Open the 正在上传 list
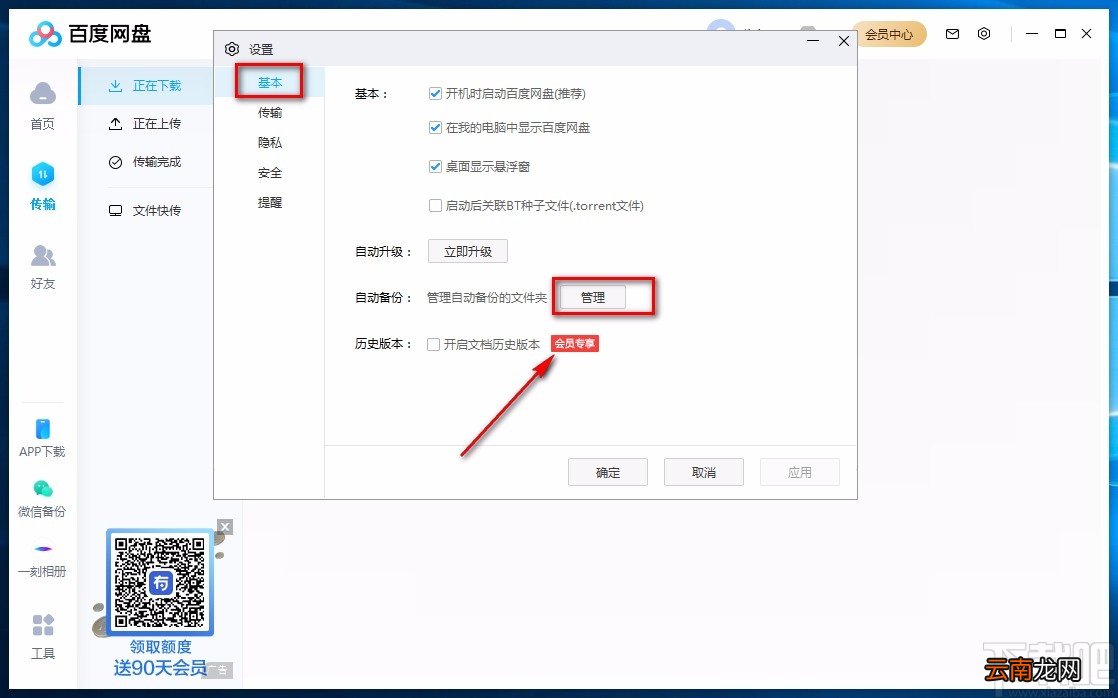Screen dimensions: 1118x698 click(145, 123)
